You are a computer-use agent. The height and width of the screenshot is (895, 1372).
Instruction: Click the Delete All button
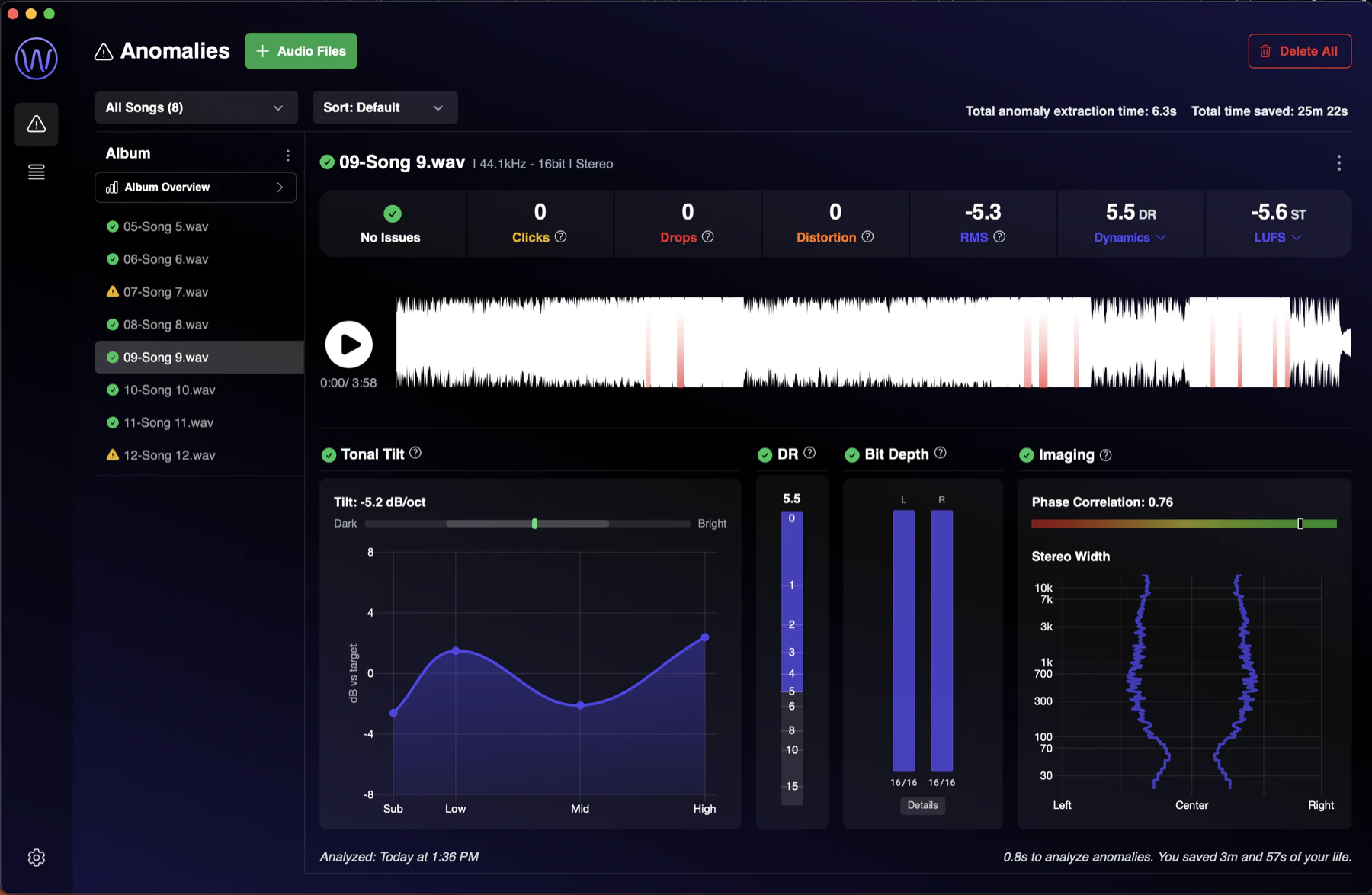point(1300,51)
